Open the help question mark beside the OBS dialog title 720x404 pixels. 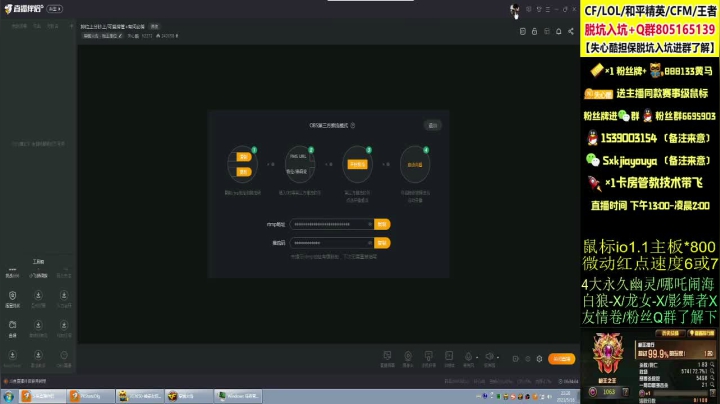[x=353, y=125]
